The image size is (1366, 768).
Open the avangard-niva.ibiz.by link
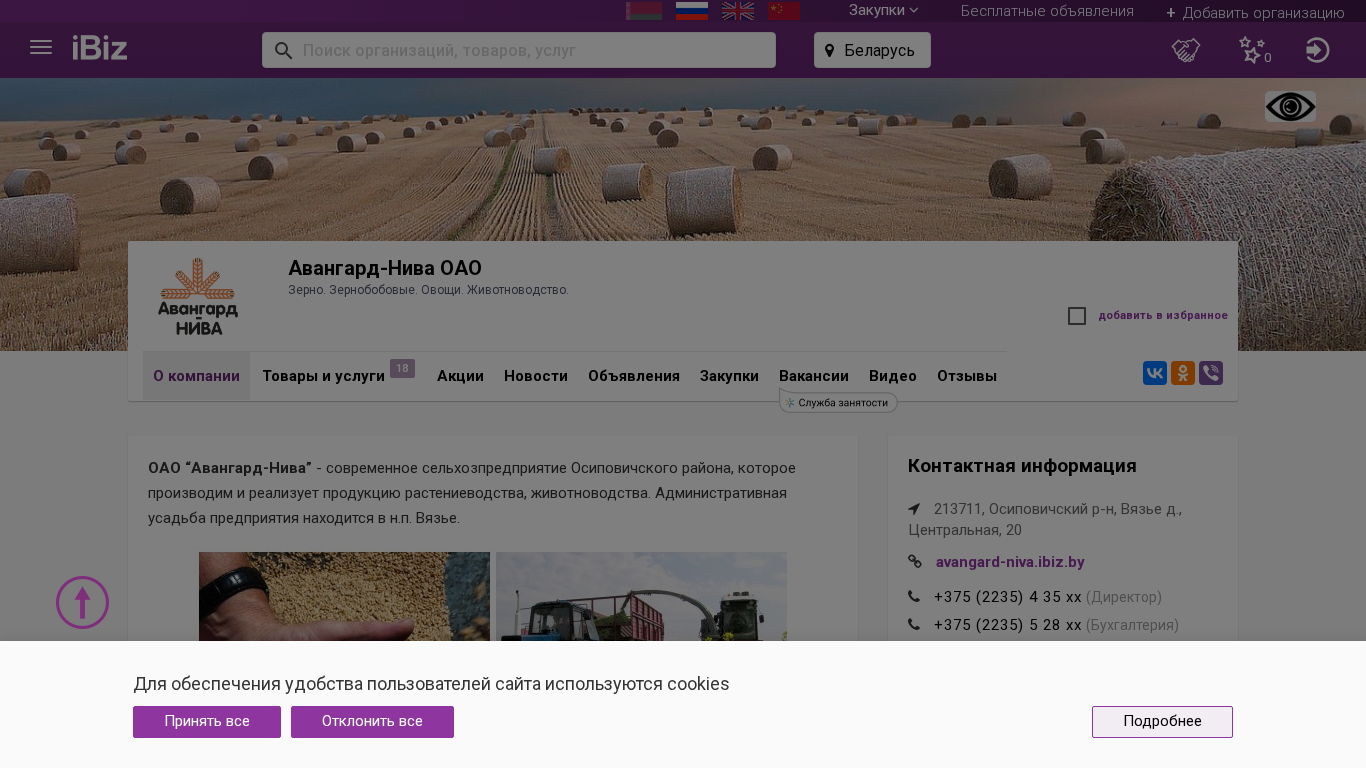(x=1010, y=562)
